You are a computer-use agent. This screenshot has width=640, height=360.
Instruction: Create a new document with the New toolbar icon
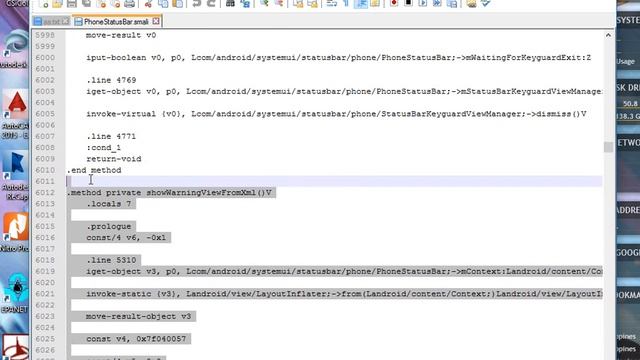44,4
